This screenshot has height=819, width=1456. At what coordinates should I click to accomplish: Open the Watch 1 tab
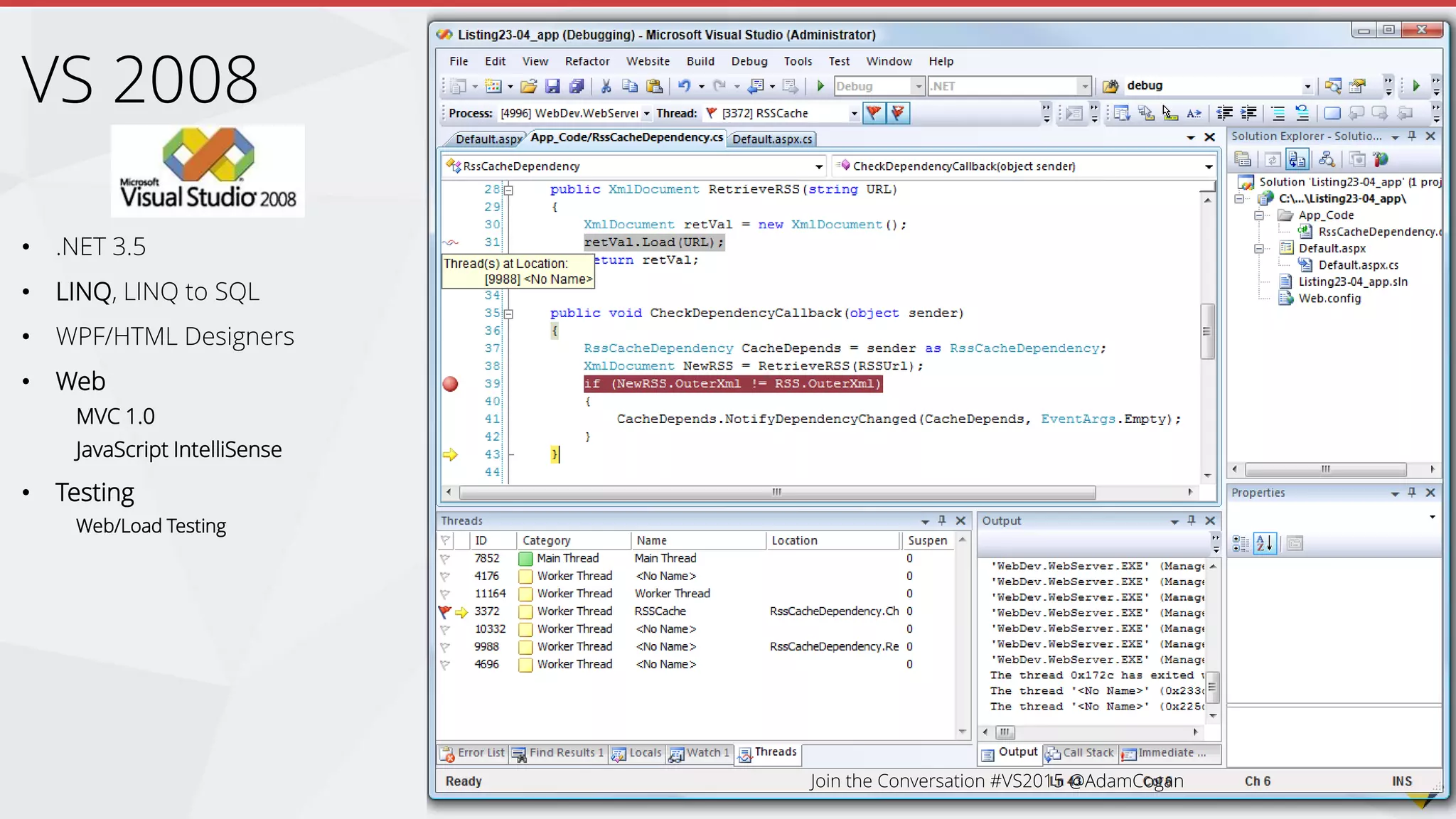click(x=700, y=753)
